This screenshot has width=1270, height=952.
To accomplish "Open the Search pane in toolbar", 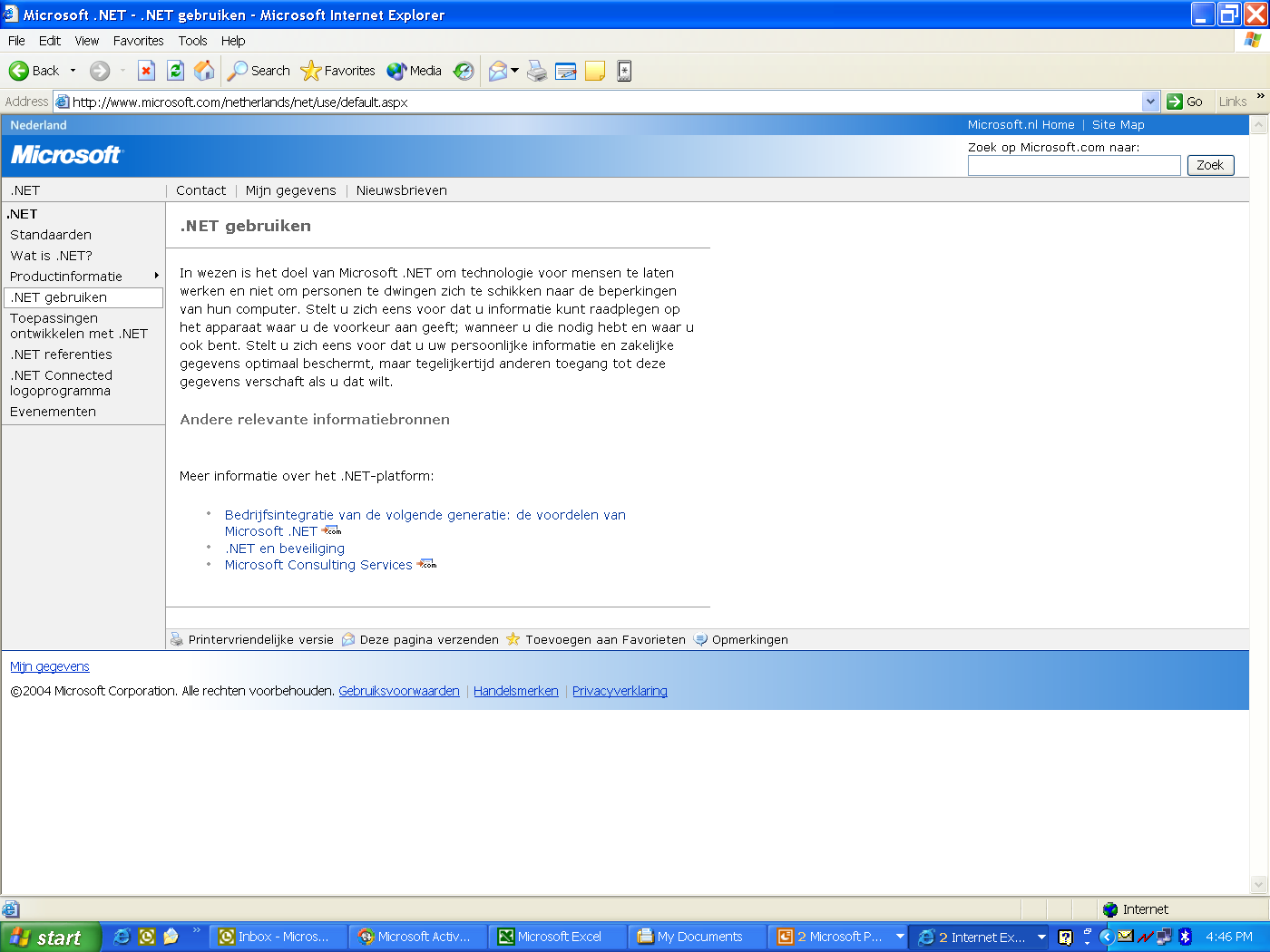I will point(259,71).
